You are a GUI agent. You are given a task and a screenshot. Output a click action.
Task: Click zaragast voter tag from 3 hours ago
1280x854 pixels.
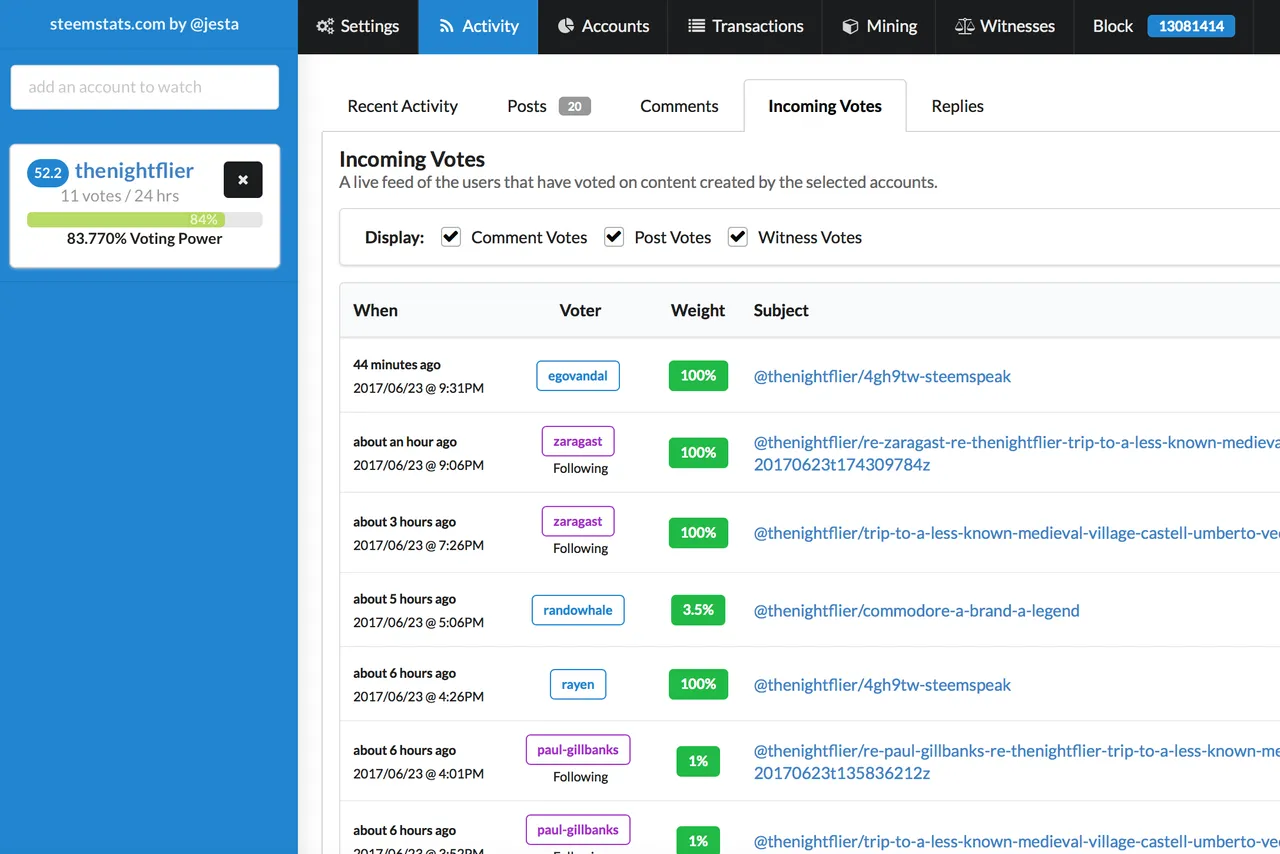[x=578, y=521]
